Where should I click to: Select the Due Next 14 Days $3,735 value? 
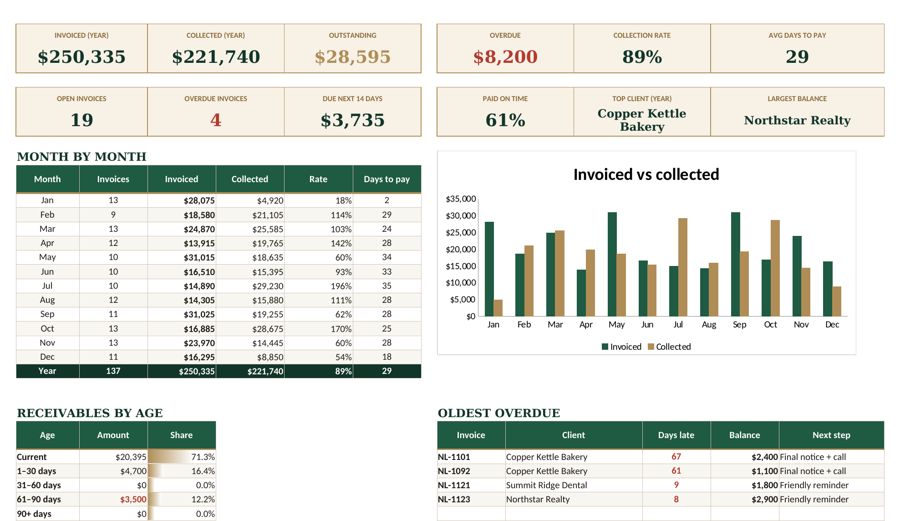point(352,120)
